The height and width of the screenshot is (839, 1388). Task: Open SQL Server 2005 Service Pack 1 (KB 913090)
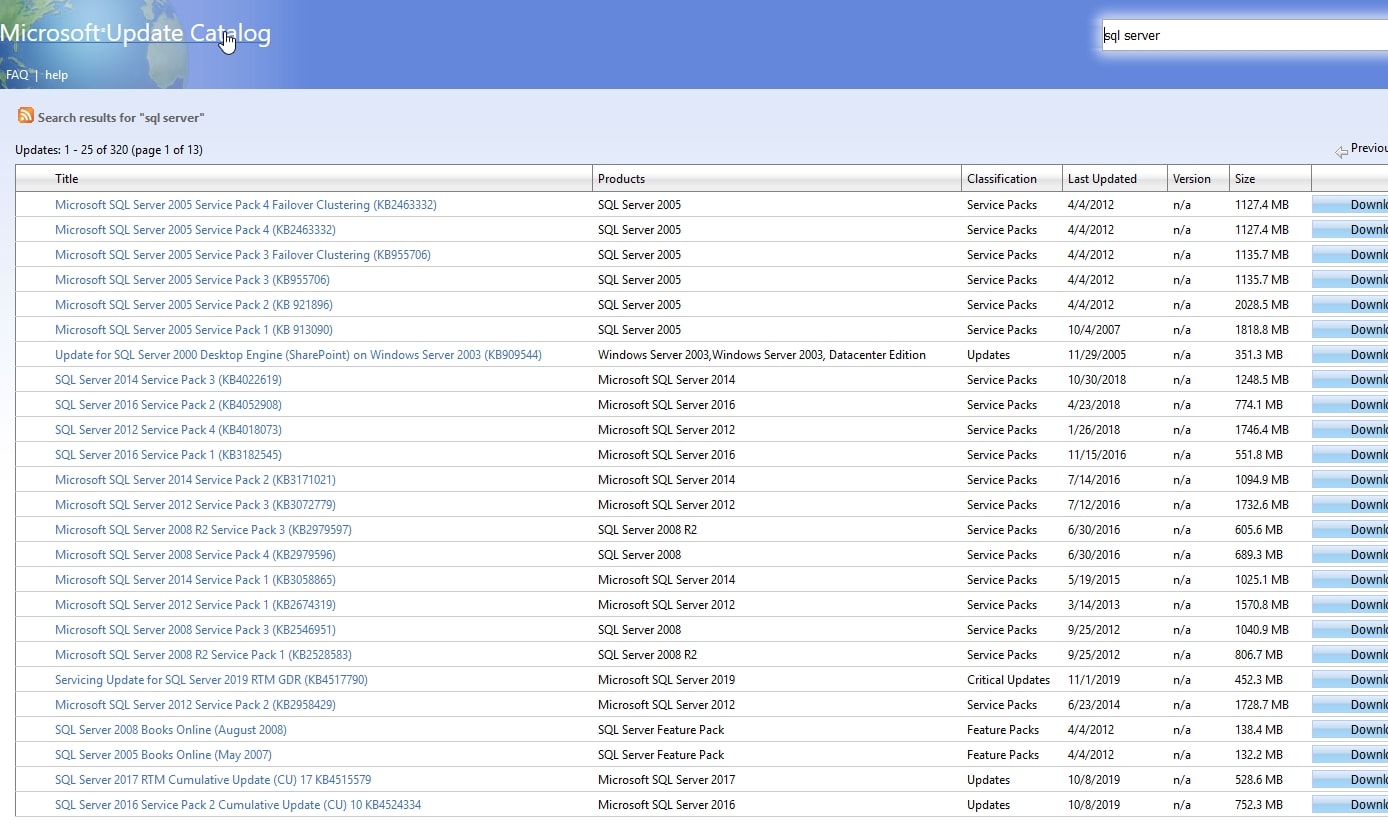[x=194, y=330]
